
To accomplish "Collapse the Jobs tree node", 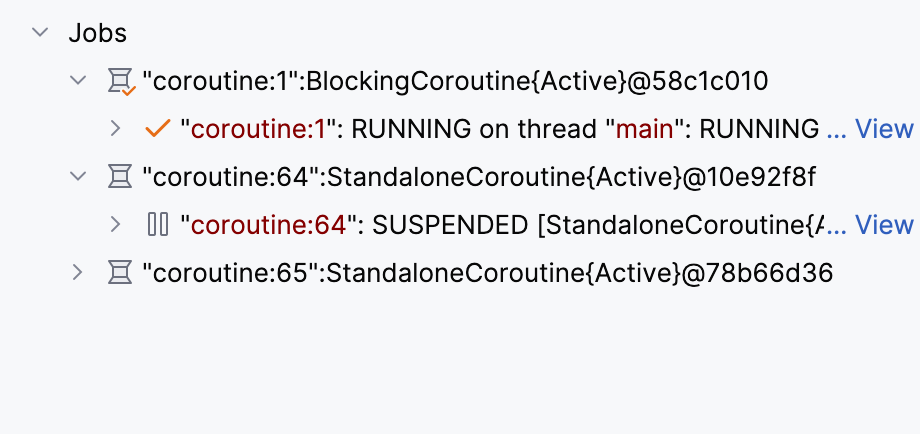I will pos(41,32).
